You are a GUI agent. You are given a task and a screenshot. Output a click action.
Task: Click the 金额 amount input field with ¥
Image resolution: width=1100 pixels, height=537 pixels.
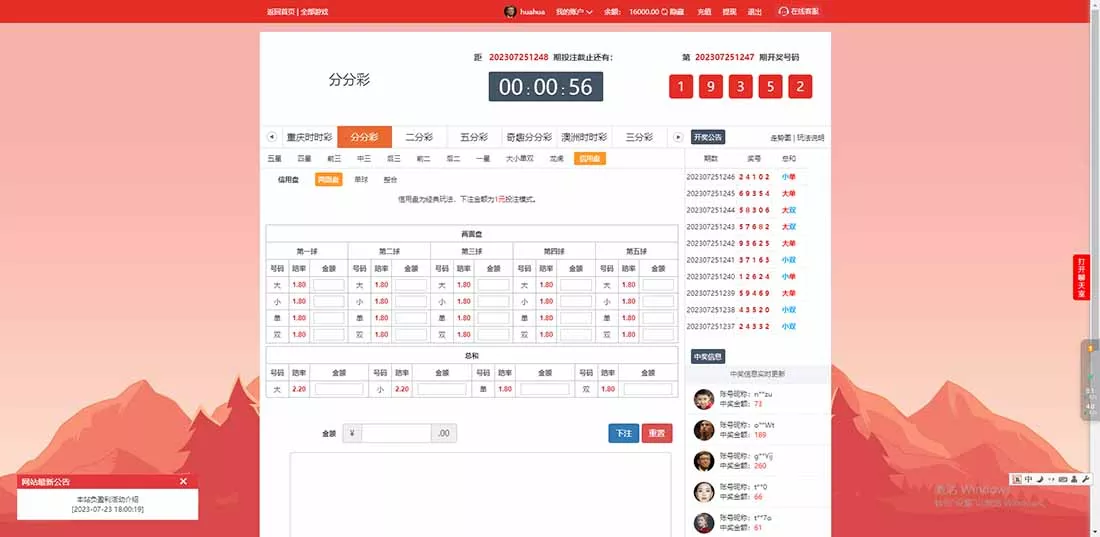tap(396, 433)
